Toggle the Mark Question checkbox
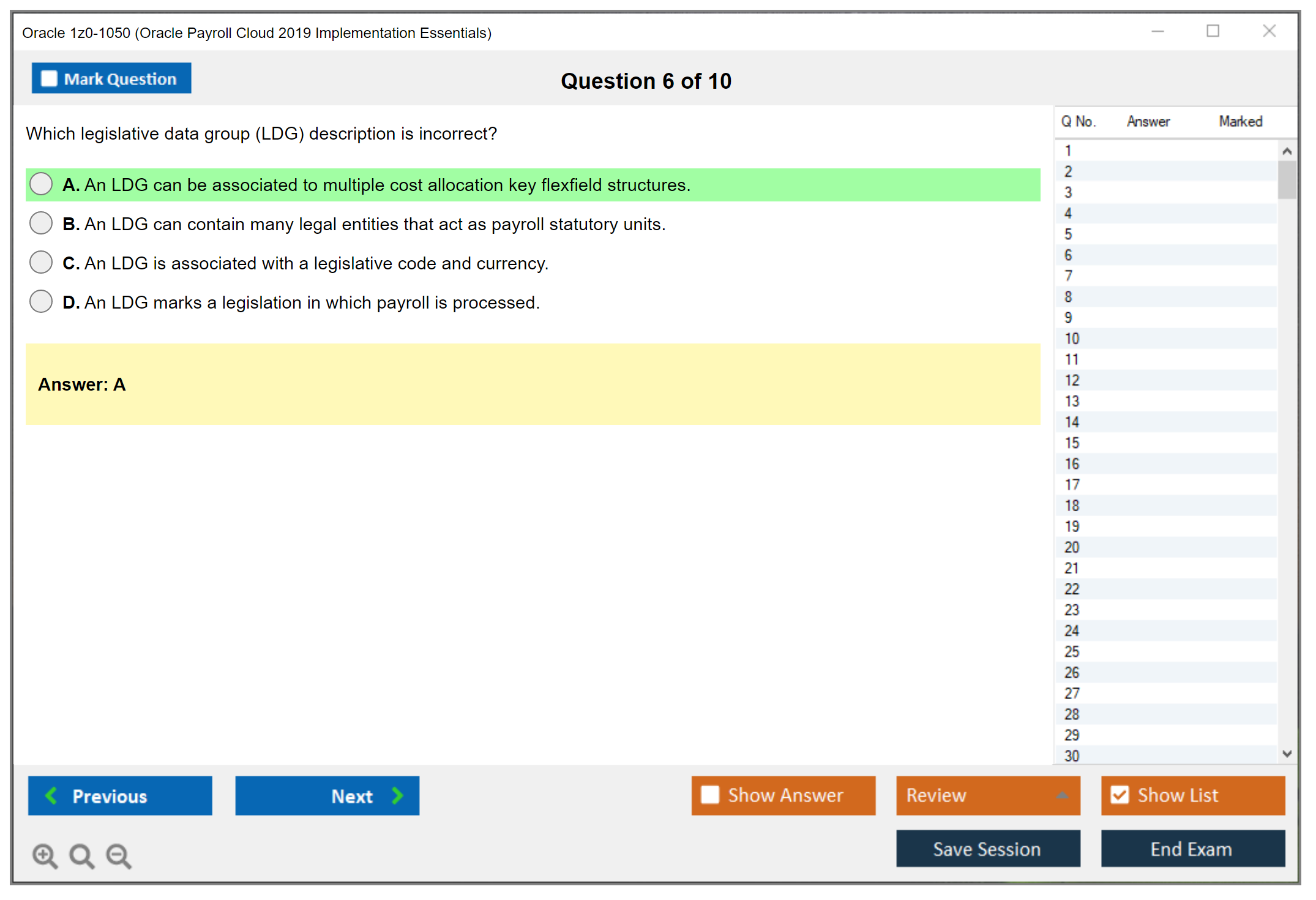This screenshot has height=900, width=1316. [49, 78]
